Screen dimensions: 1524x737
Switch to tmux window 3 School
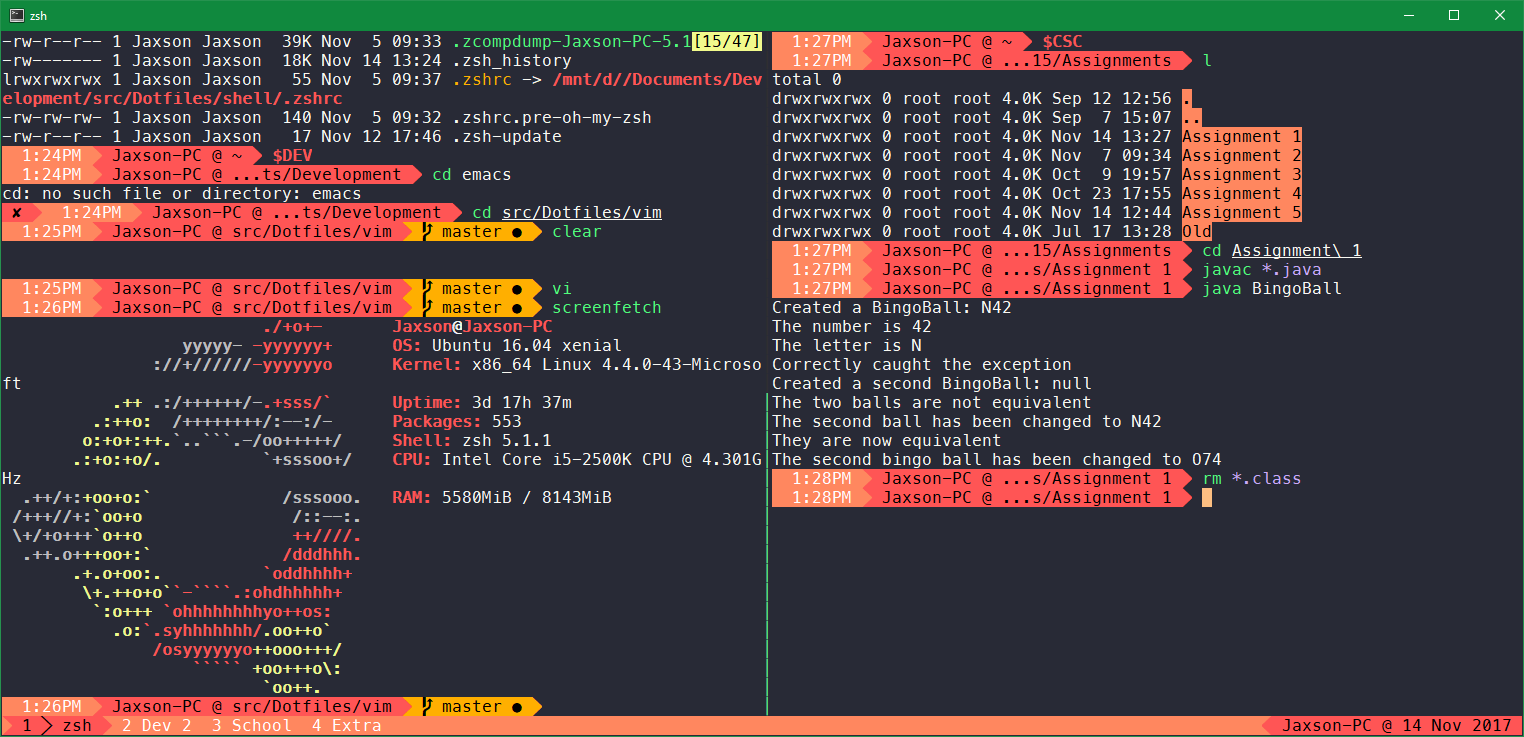251,726
